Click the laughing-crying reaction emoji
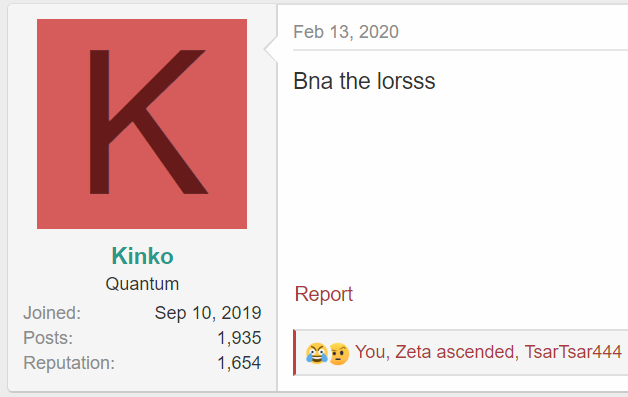Viewport: 628px width, 397px height. point(316,353)
